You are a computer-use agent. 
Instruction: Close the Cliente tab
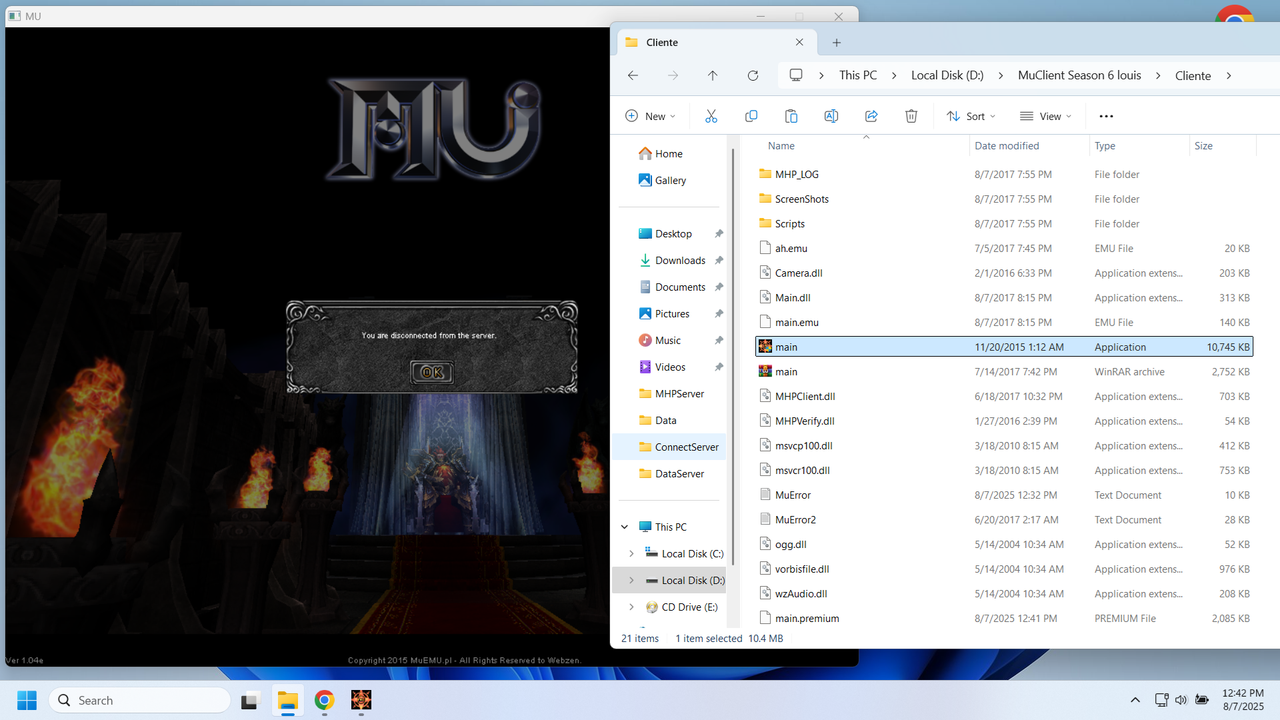(799, 42)
